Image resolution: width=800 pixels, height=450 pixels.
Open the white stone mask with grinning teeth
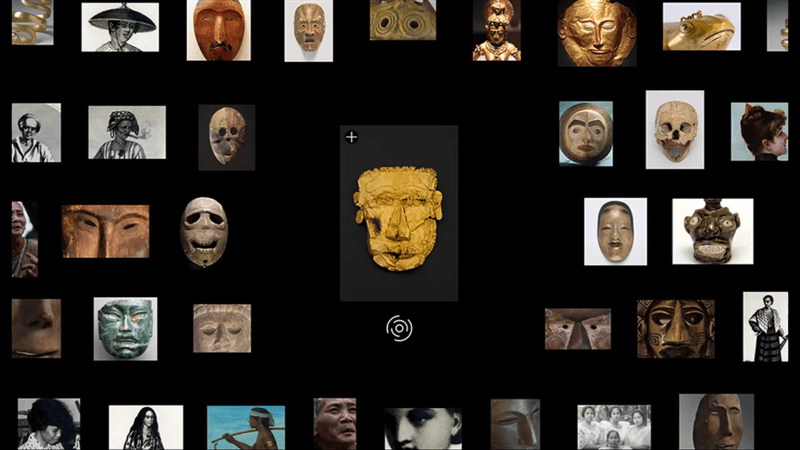coord(204,232)
